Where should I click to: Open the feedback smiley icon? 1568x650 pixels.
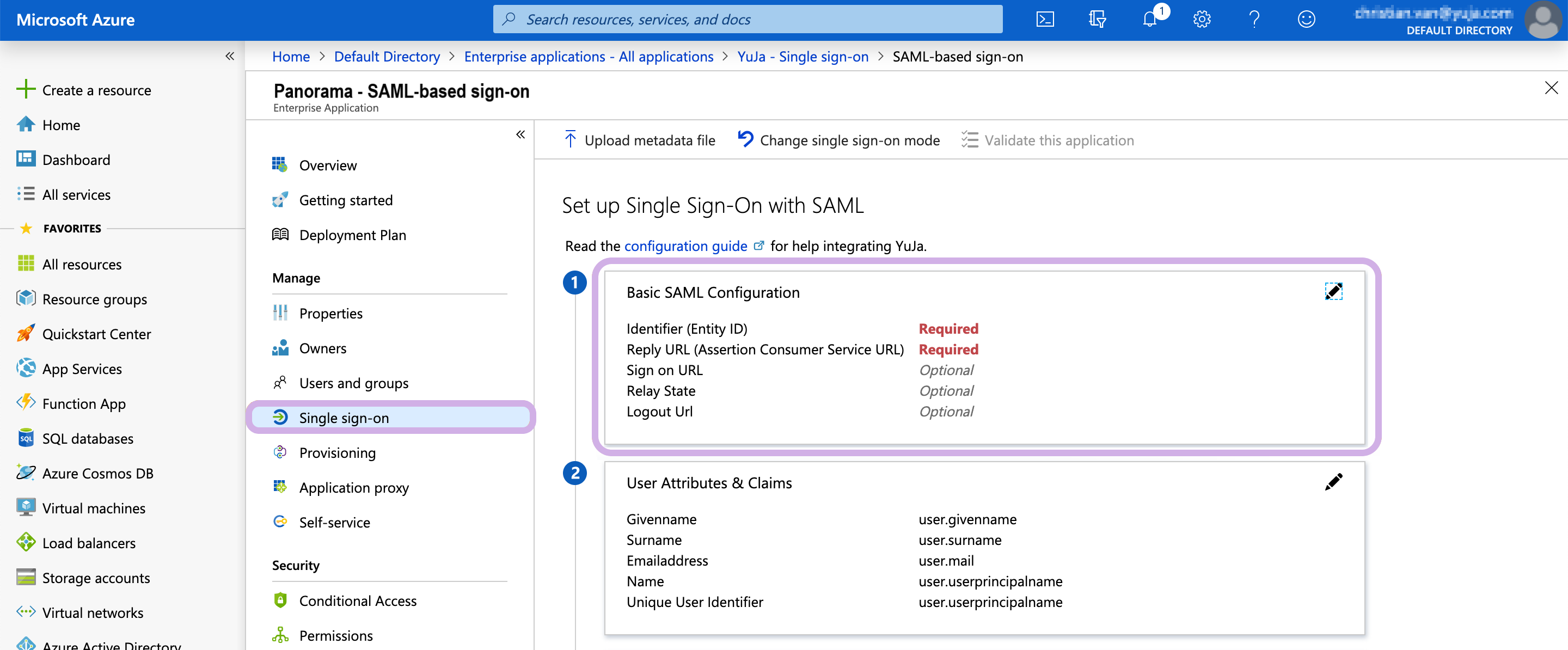(x=1306, y=20)
